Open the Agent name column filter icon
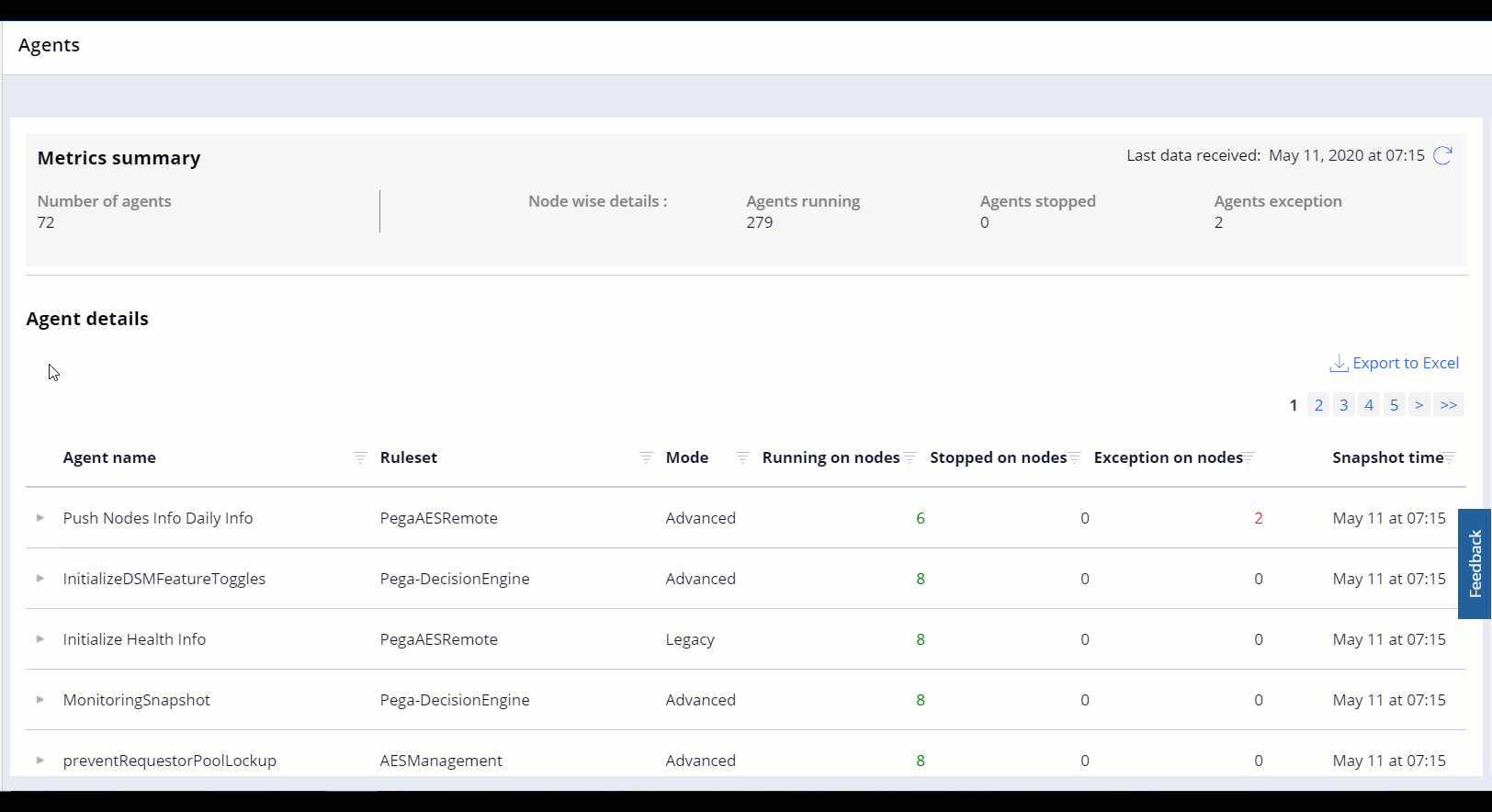The height and width of the screenshot is (812, 1492). [360, 457]
